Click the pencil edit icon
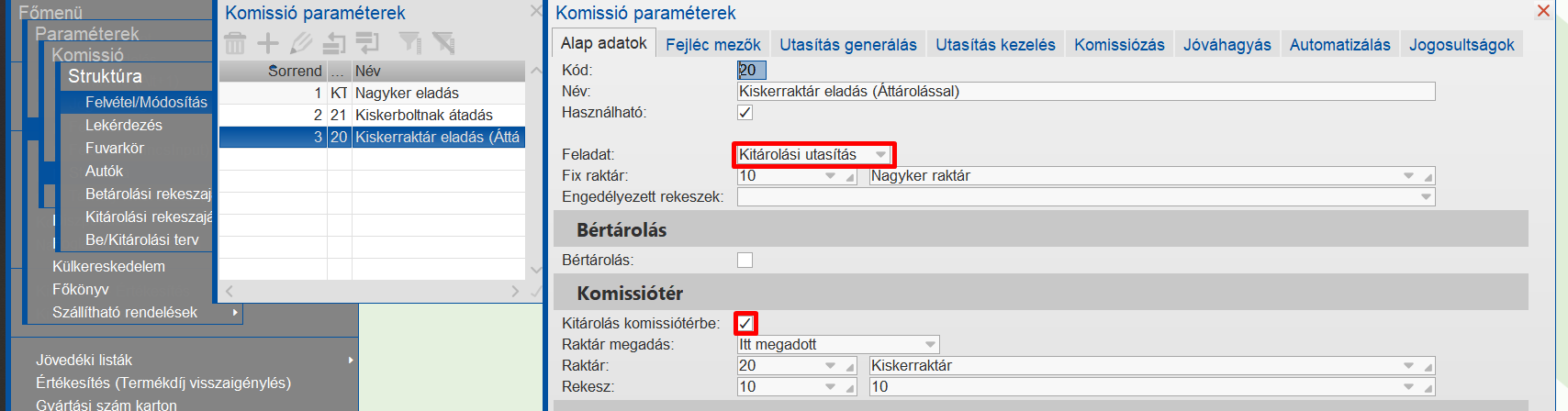The height and width of the screenshot is (411, 1568). click(x=300, y=43)
